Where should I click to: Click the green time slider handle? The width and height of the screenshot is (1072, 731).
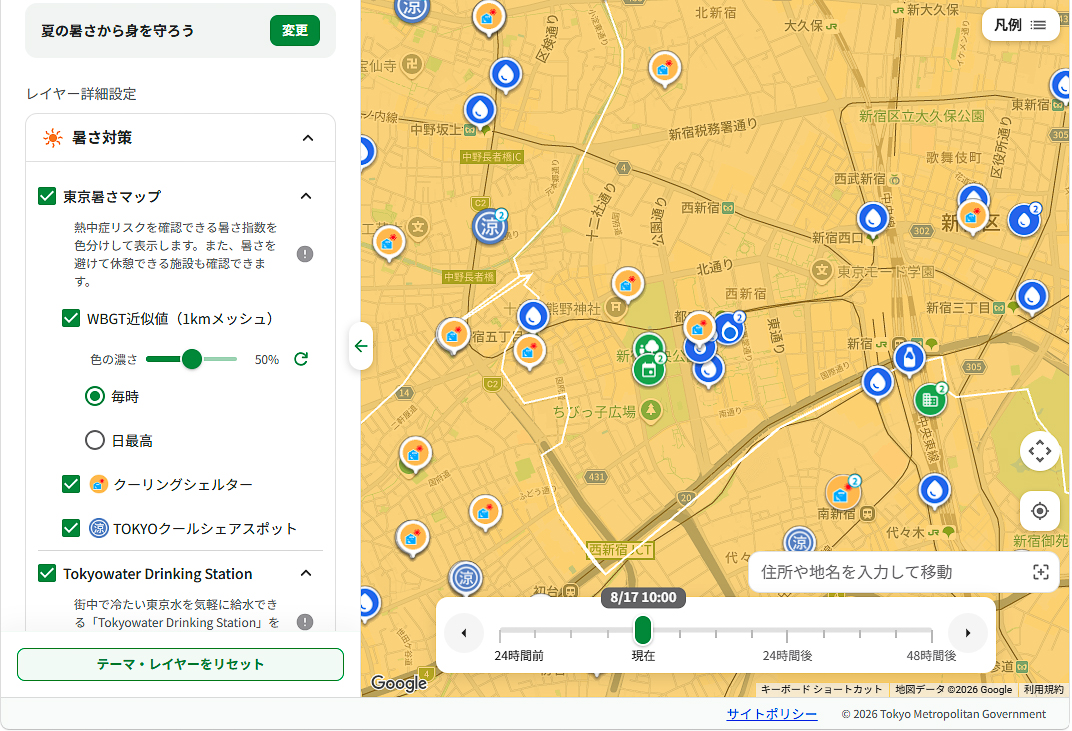(x=643, y=630)
